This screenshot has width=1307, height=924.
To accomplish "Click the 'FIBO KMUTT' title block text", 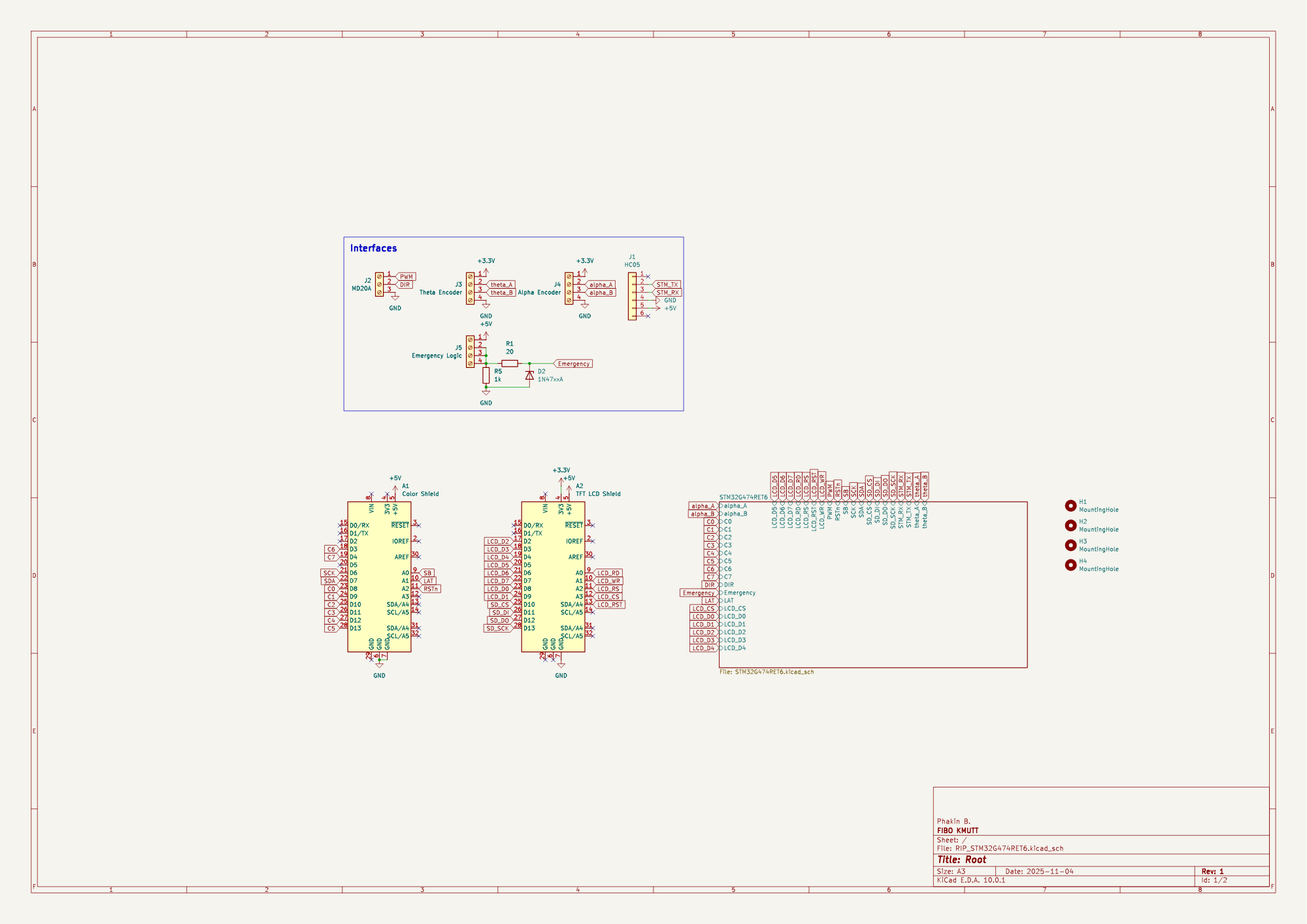I will pos(957,831).
